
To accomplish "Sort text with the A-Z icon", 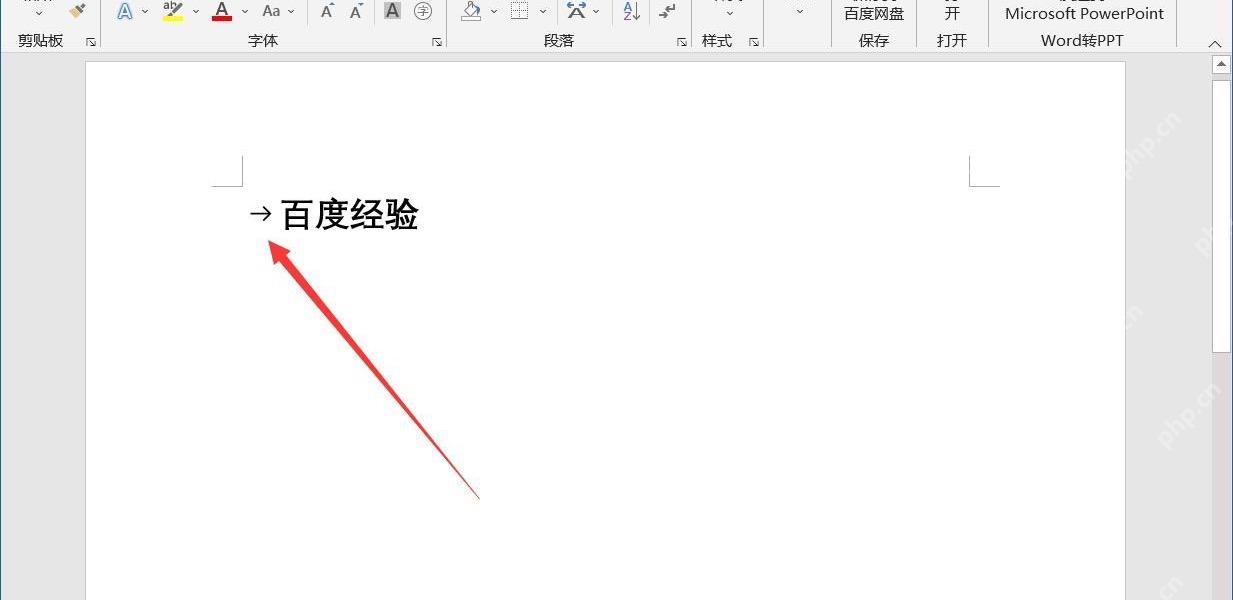I will [x=631, y=11].
